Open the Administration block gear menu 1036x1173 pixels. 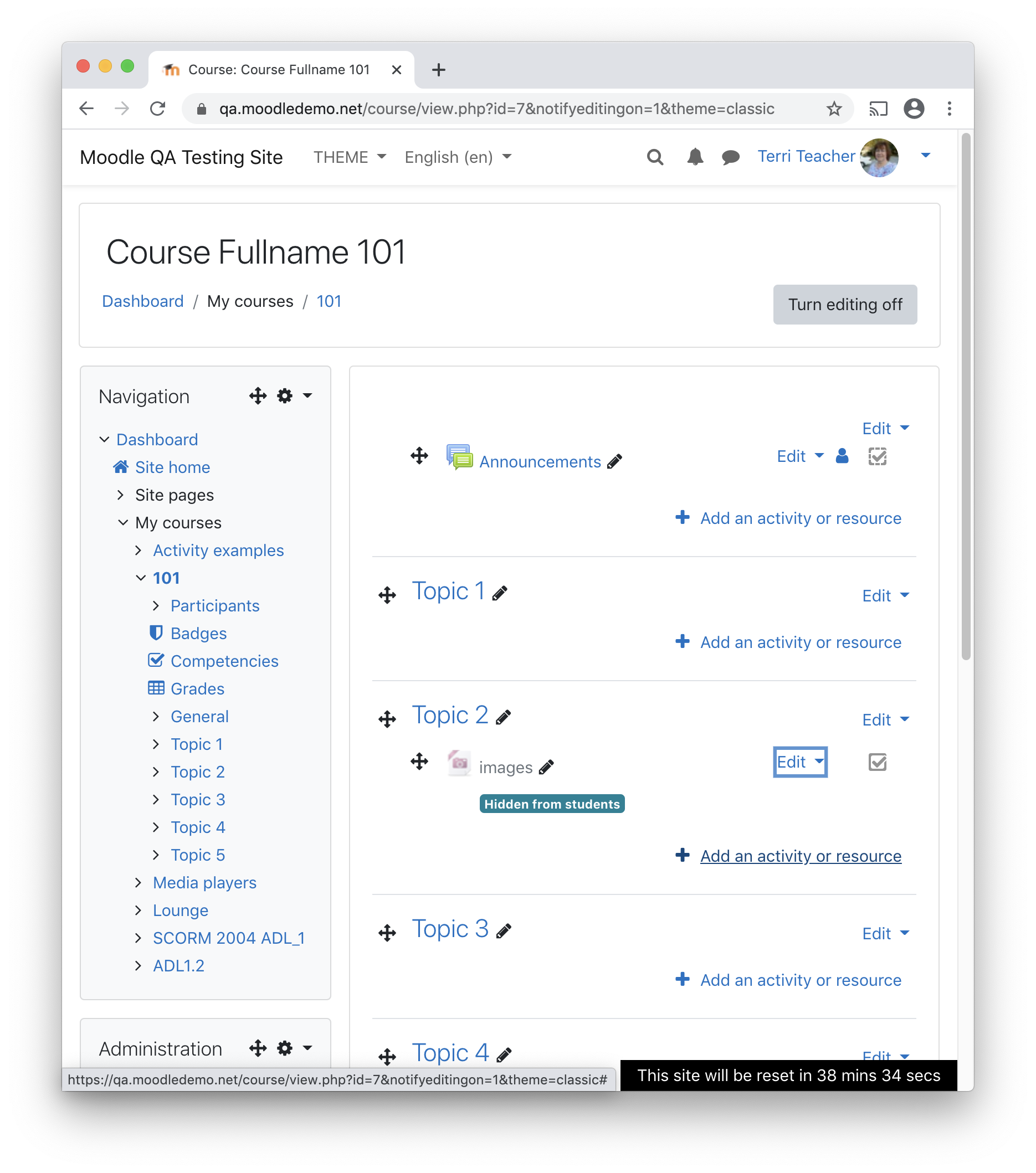pyautogui.click(x=294, y=1048)
